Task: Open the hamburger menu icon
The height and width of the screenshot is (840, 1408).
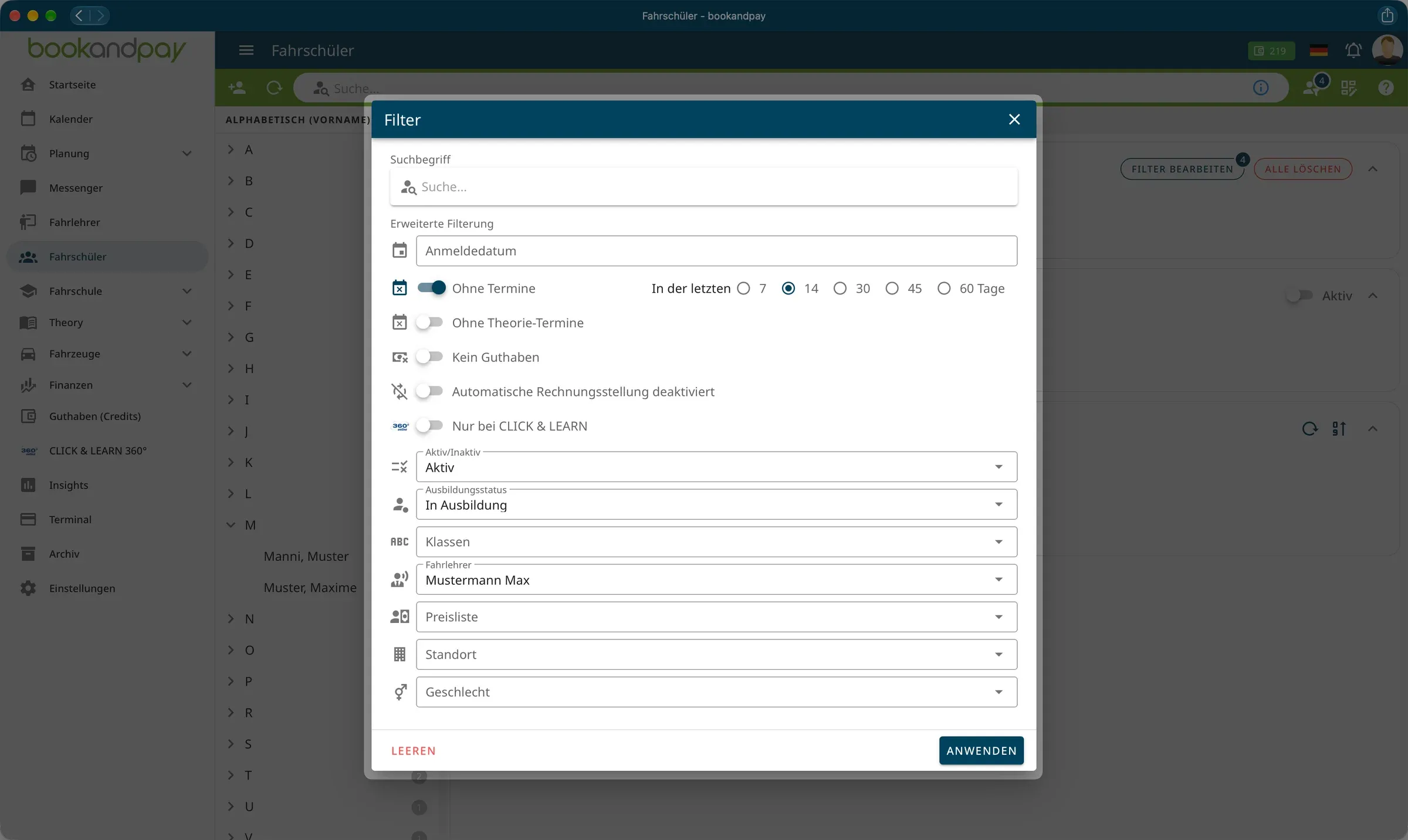Action: 246,50
